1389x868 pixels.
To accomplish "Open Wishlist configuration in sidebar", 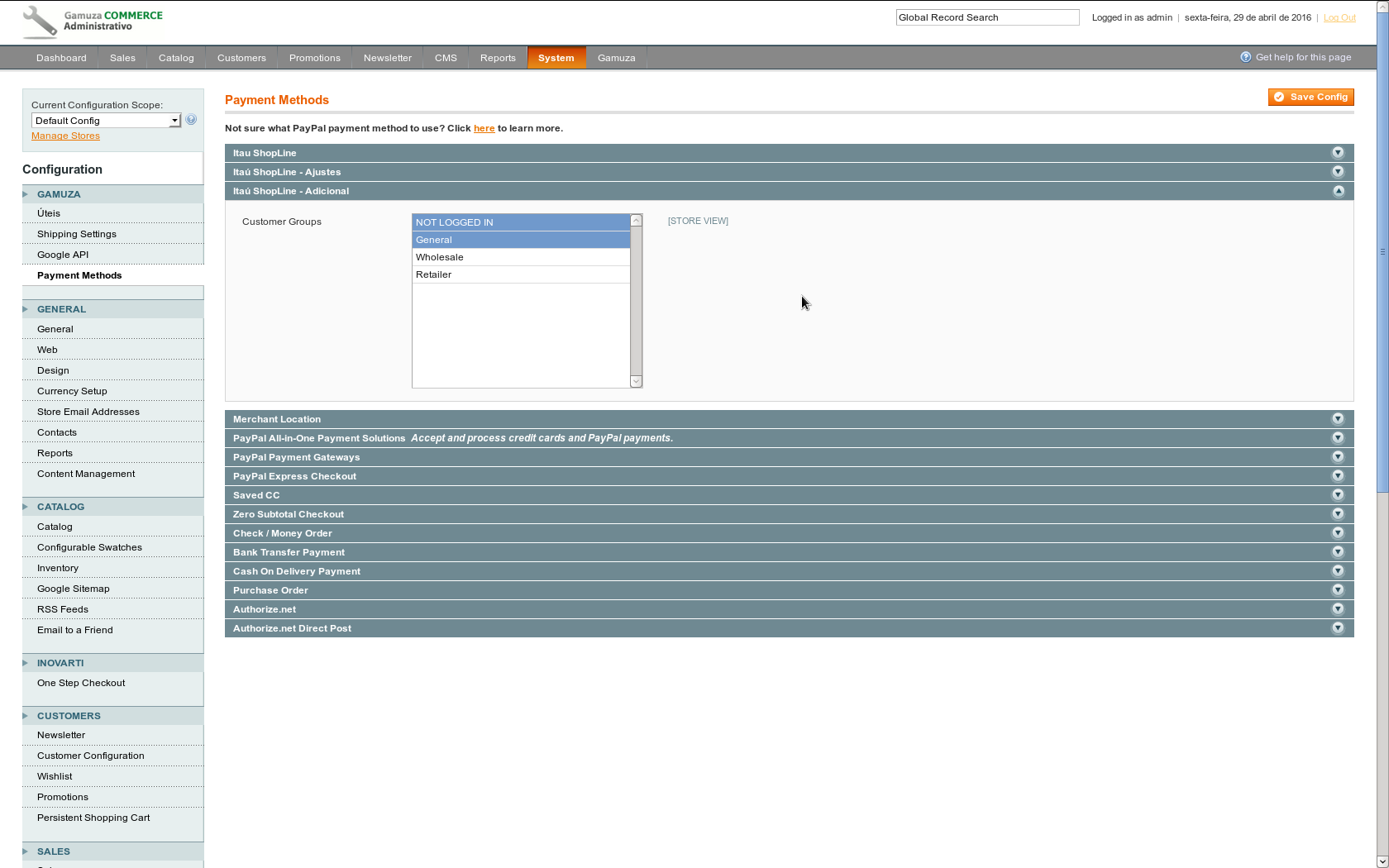I will click(55, 776).
